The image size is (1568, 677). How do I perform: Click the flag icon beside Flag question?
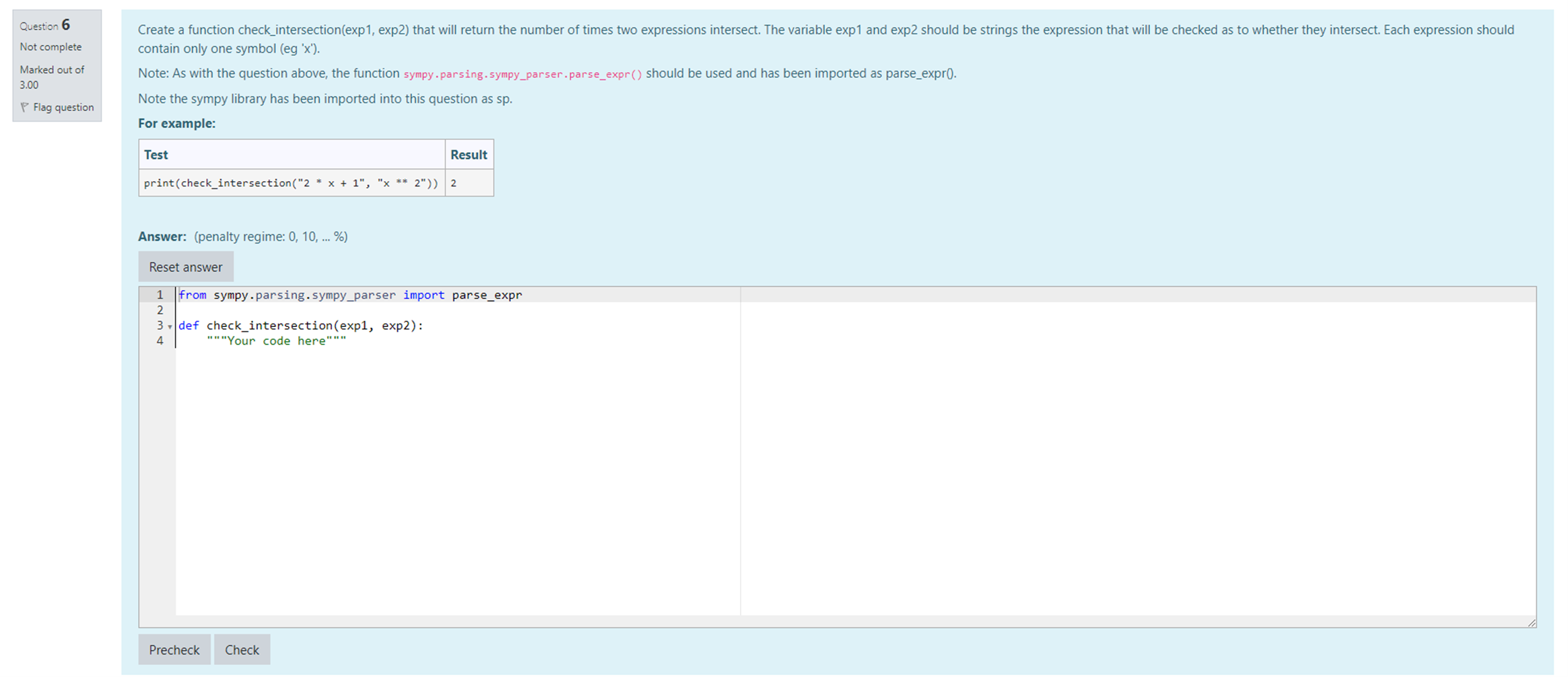[x=25, y=107]
